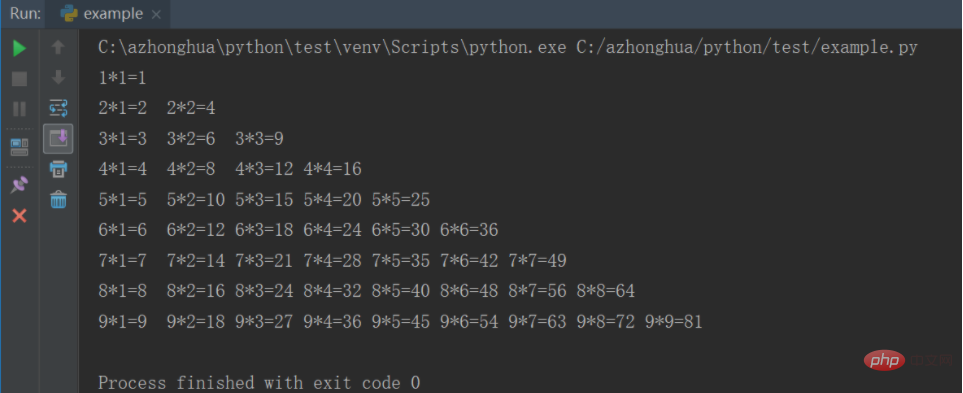
Task: Jump down the stack trace with down arrow
Action: pos(58,77)
